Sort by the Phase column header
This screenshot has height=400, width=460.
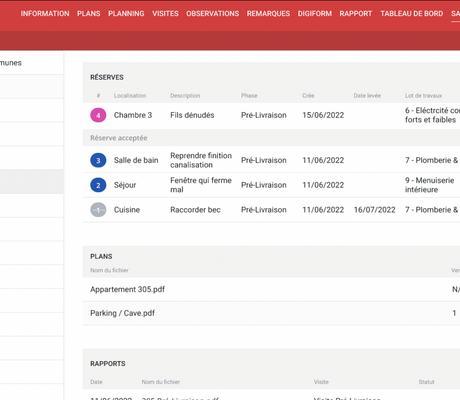coord(249,96)
